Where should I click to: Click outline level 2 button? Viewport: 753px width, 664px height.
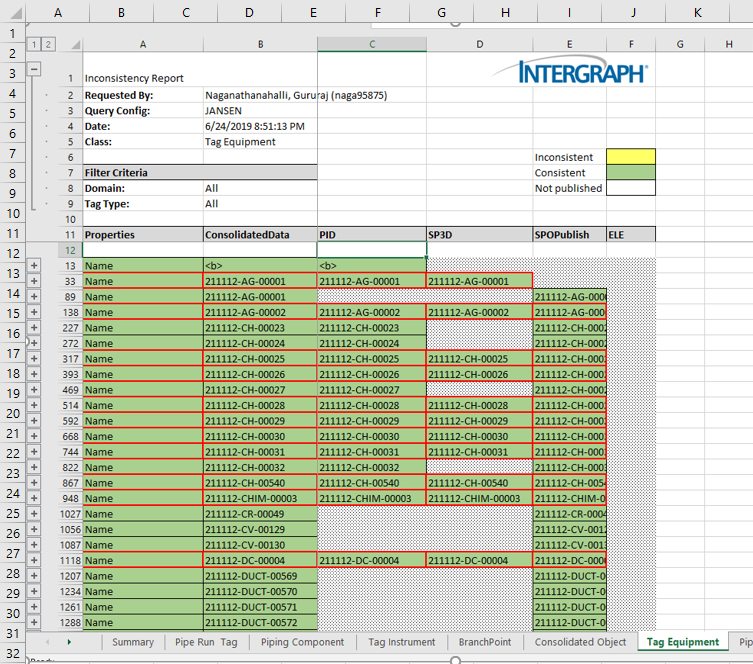tap(48, 45)
